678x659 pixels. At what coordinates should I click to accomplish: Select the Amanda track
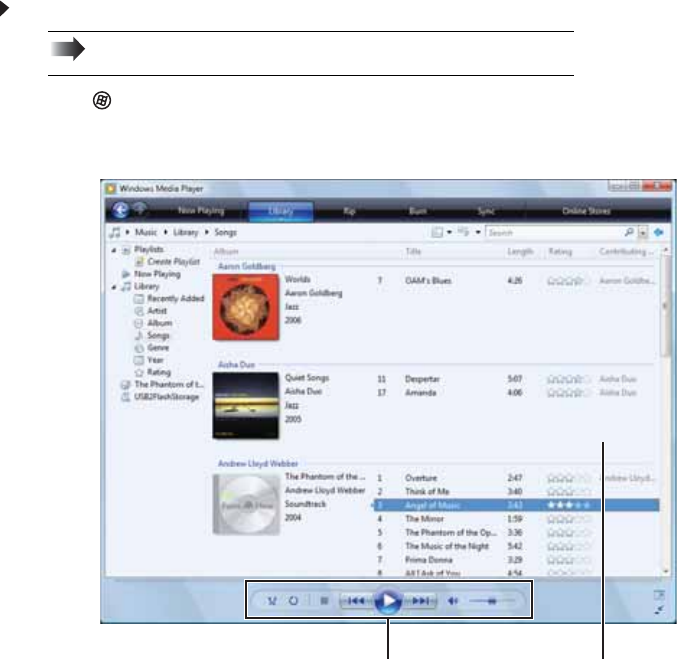421,393
